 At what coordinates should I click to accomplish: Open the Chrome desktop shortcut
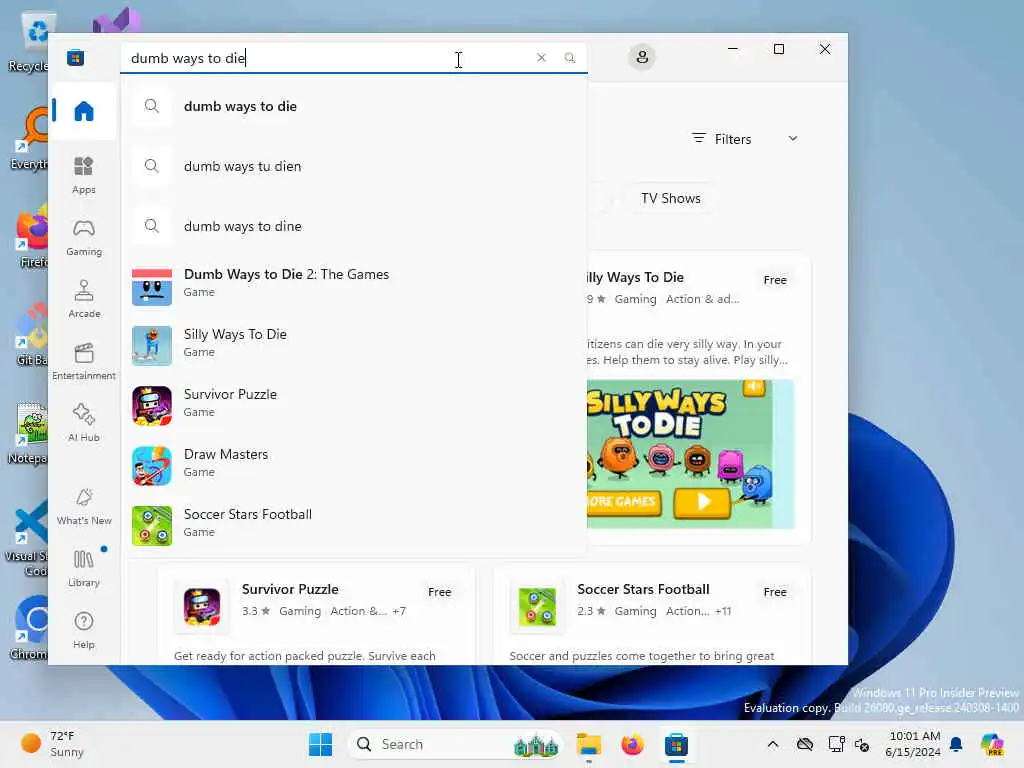[29, 627]
